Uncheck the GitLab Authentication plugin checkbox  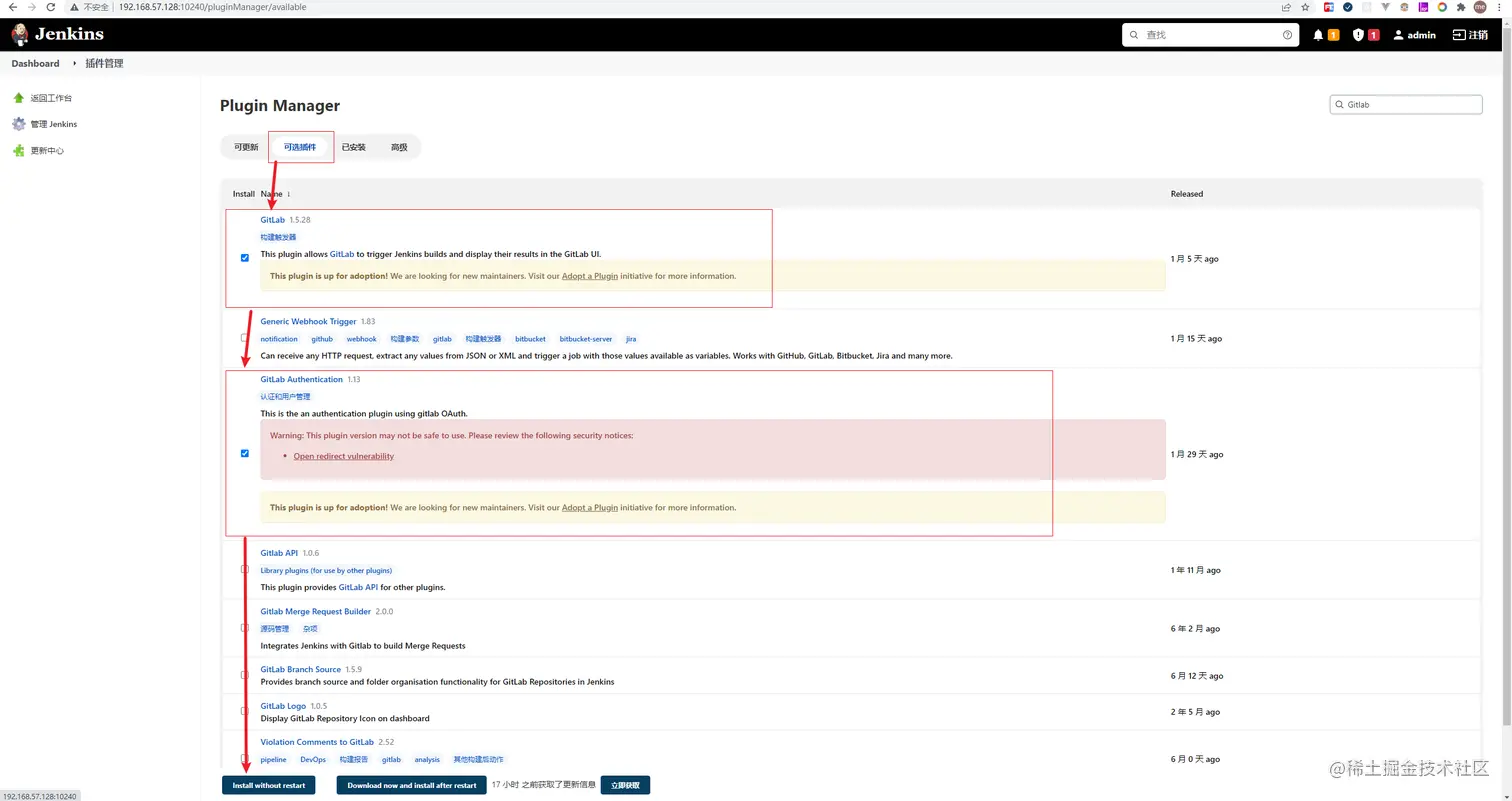[x=245, y=454]
